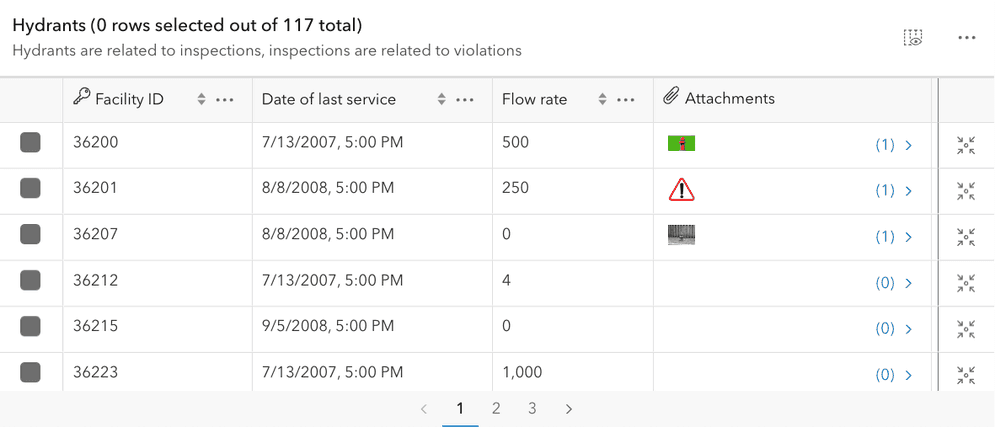Viewport: 995px width, 427px height.
Task: Click zoom-to icon for hydrant 36223
Action: [965, 375]
